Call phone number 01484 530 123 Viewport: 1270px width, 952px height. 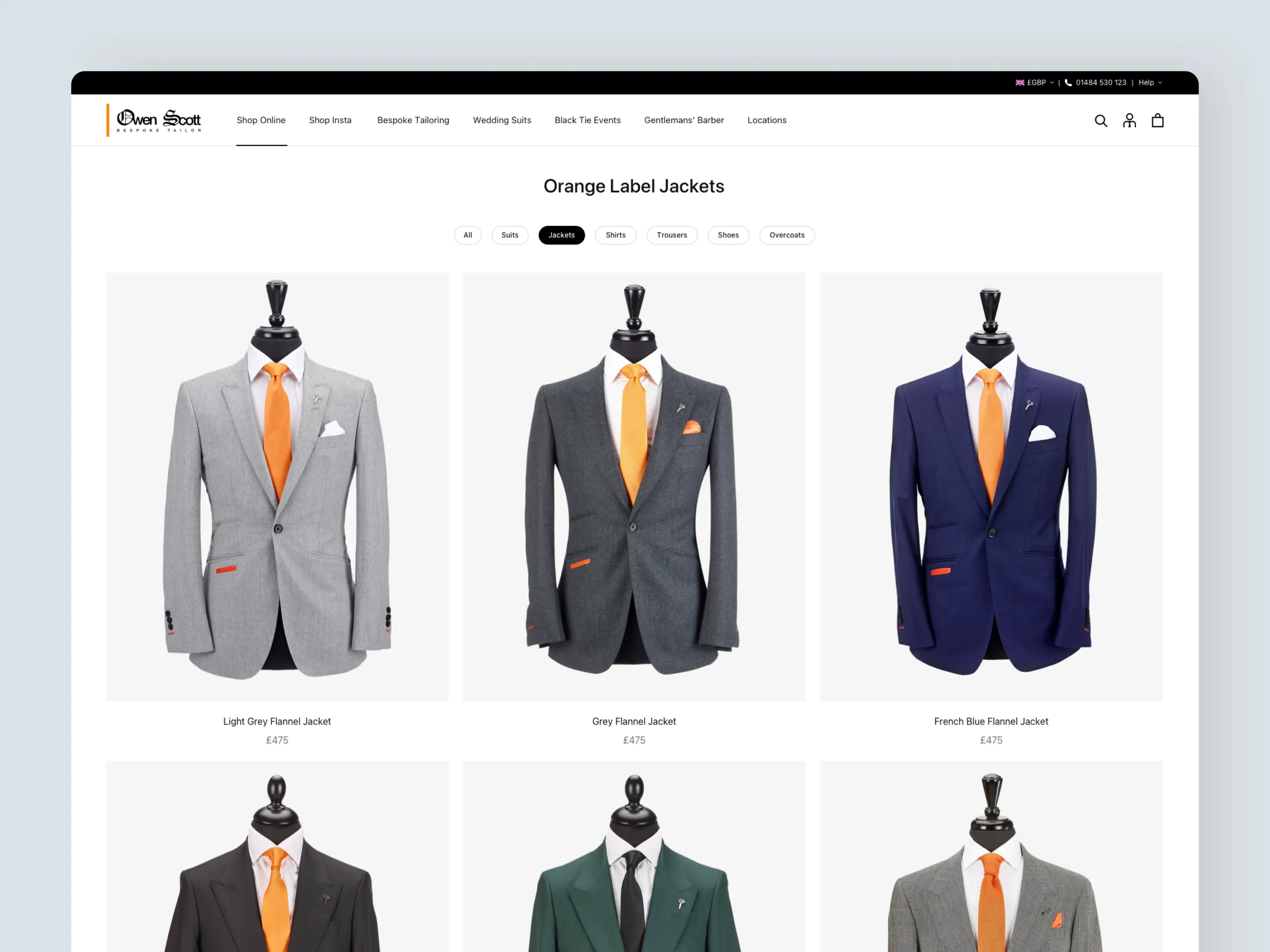(1101, 83)
